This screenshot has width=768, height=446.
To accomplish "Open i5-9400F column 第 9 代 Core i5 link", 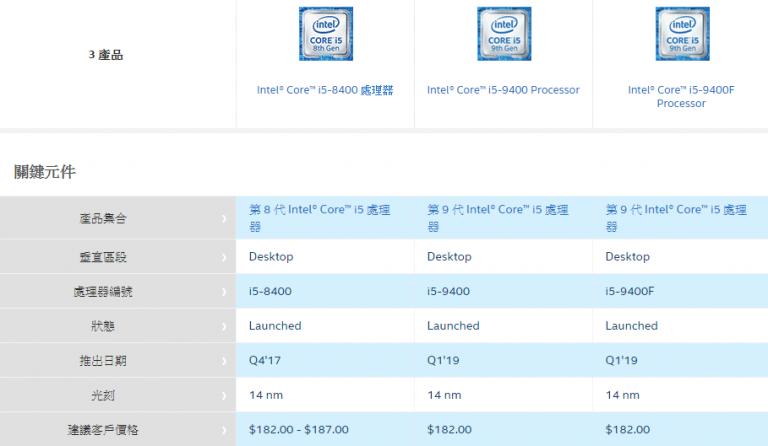I will pyautogui.click(x=676, y=218).
